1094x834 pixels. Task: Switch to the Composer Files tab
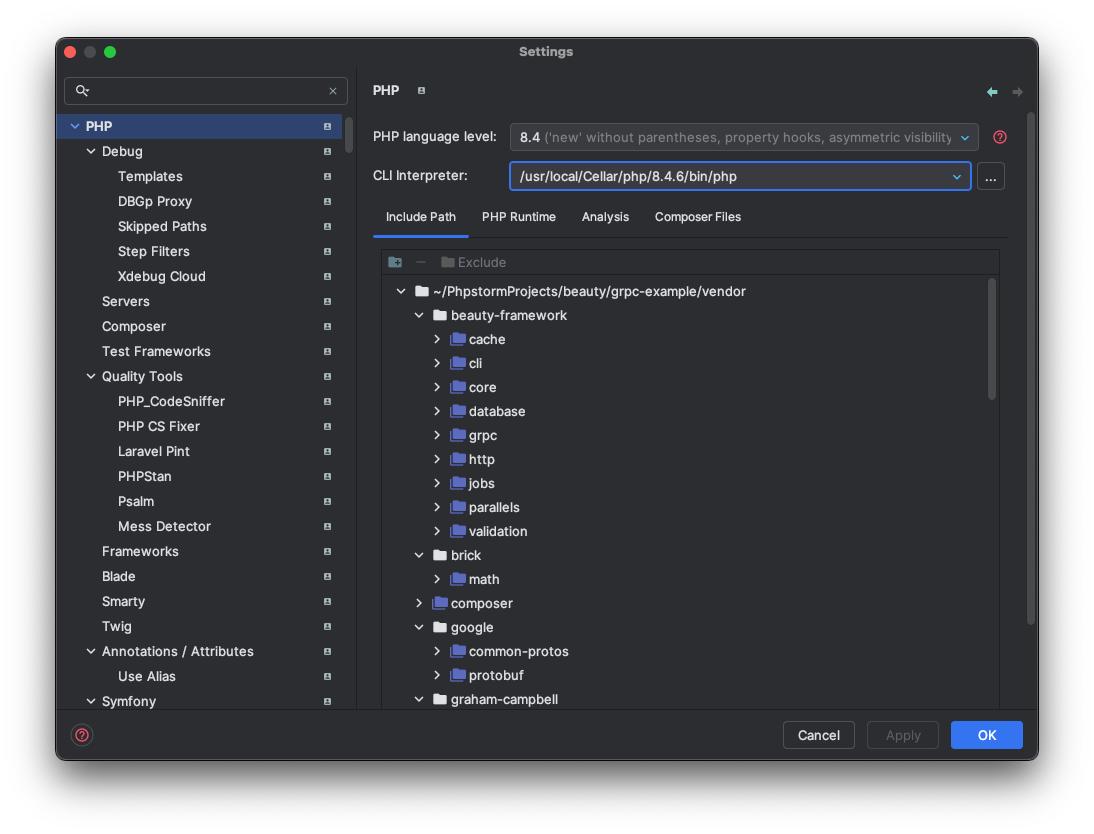click(698, 217)
